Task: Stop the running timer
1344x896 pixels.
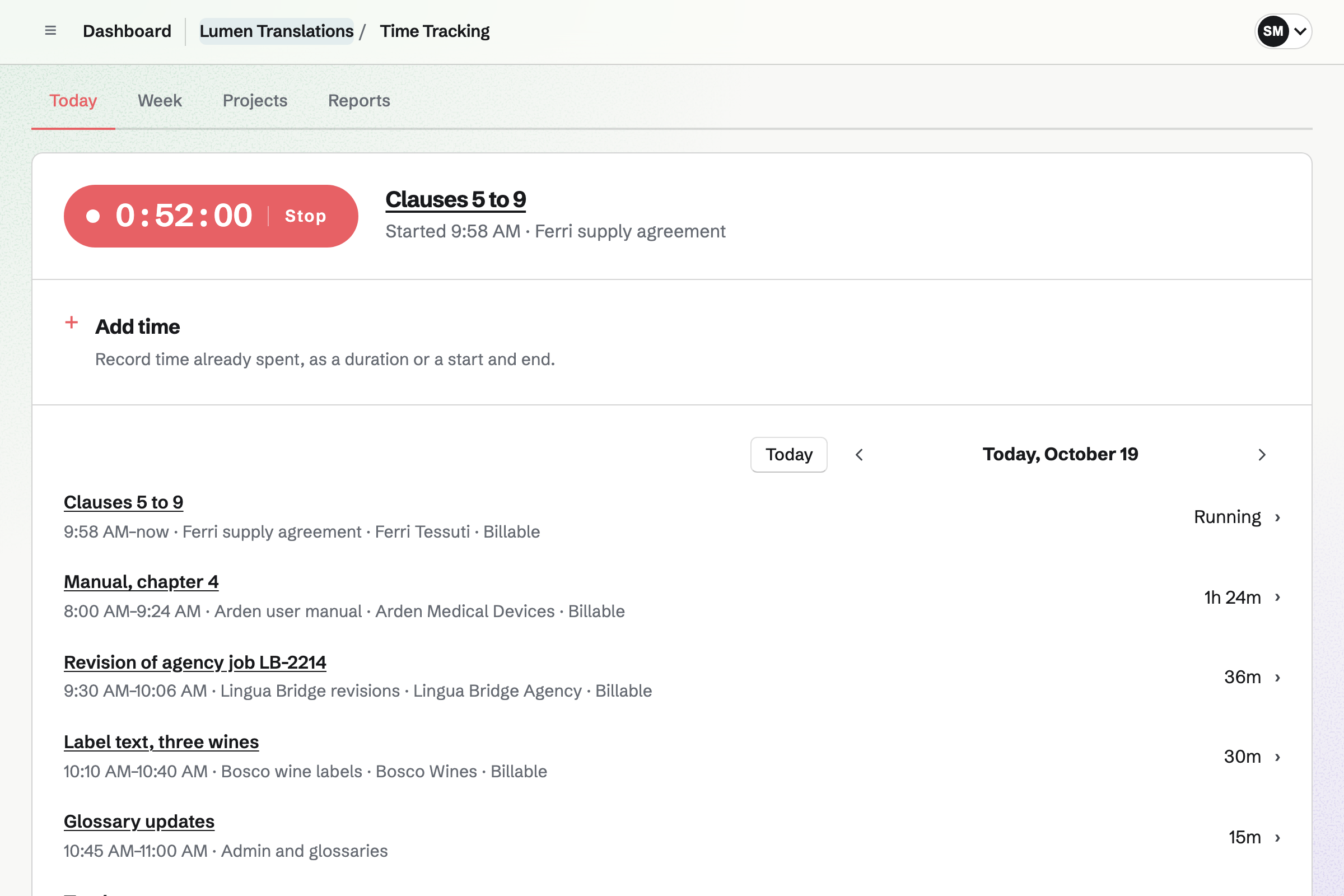Action: pyautogui.click(x=306, y=216)
